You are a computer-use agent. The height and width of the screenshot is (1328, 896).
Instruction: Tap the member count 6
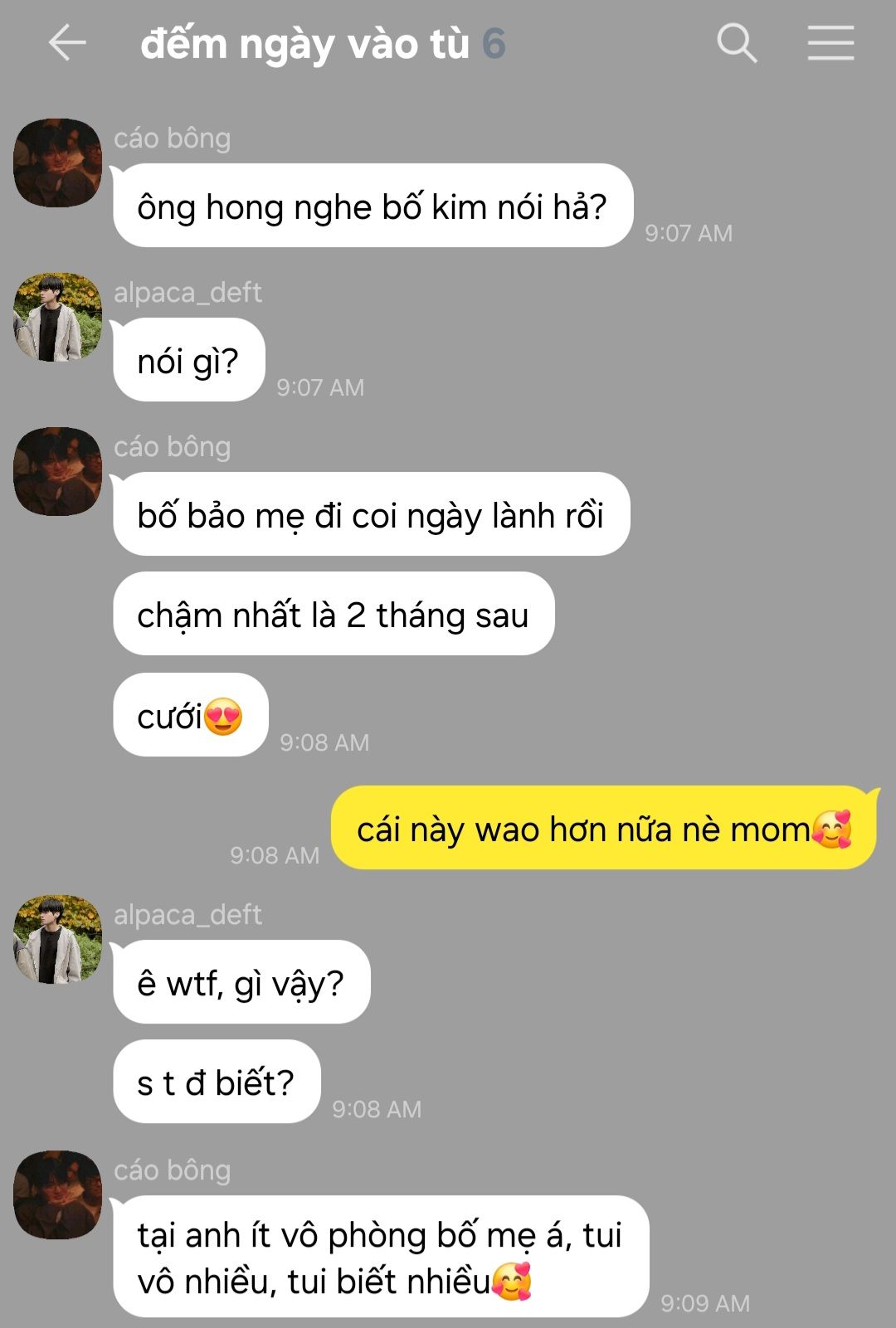pyautogui.click(x=494, y=44)
